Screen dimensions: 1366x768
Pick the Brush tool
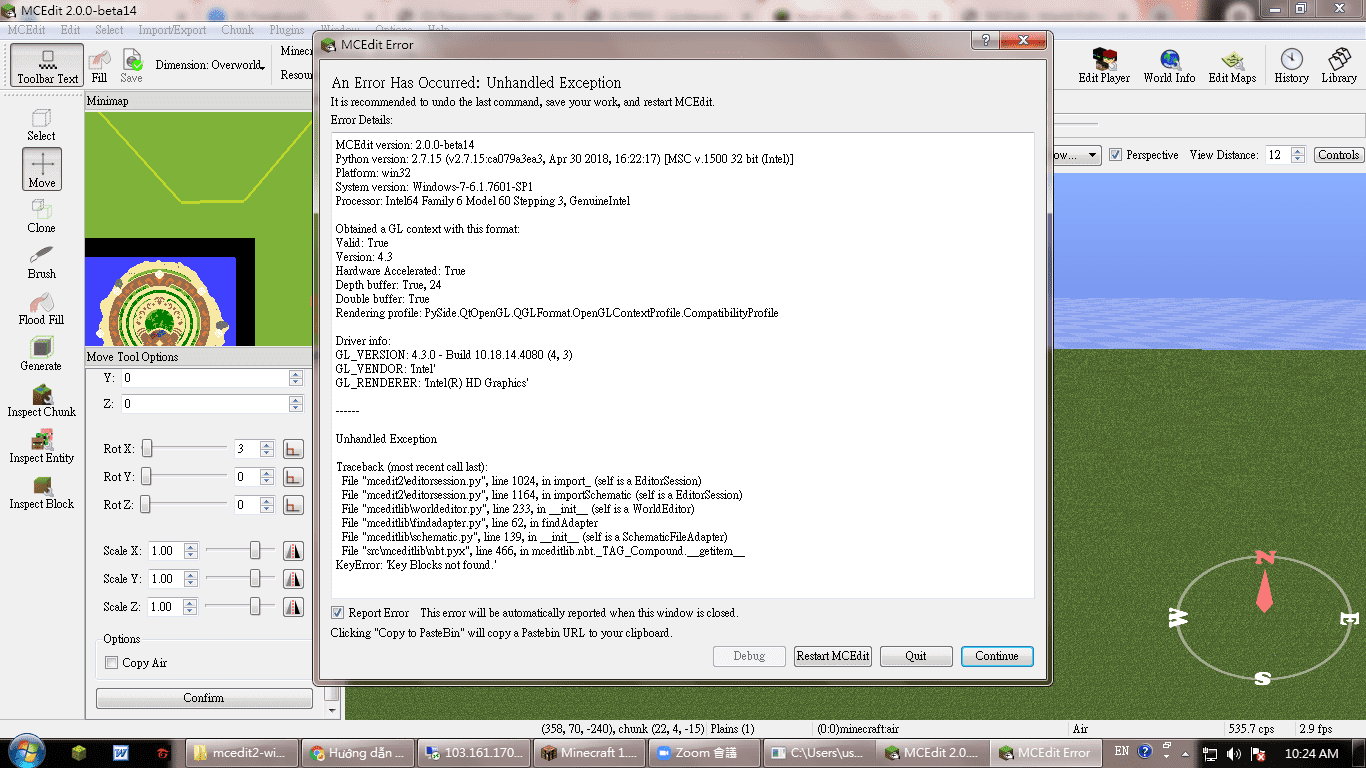point(42,262)
